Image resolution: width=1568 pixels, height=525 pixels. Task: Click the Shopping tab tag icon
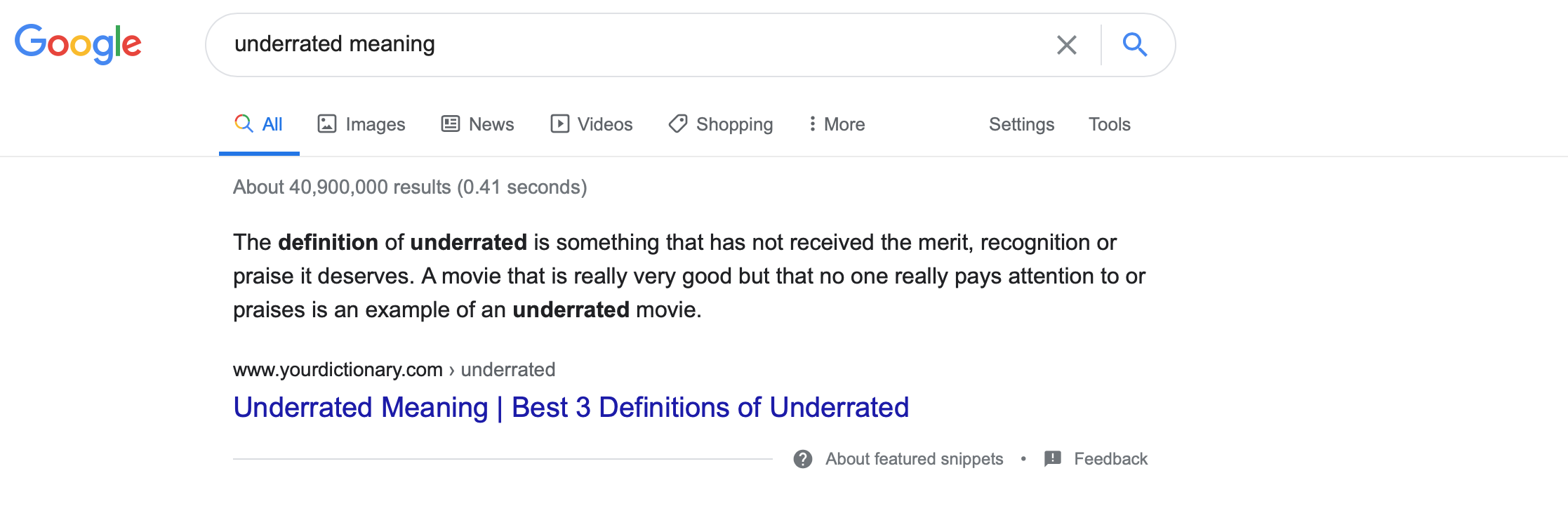[678, 124]
